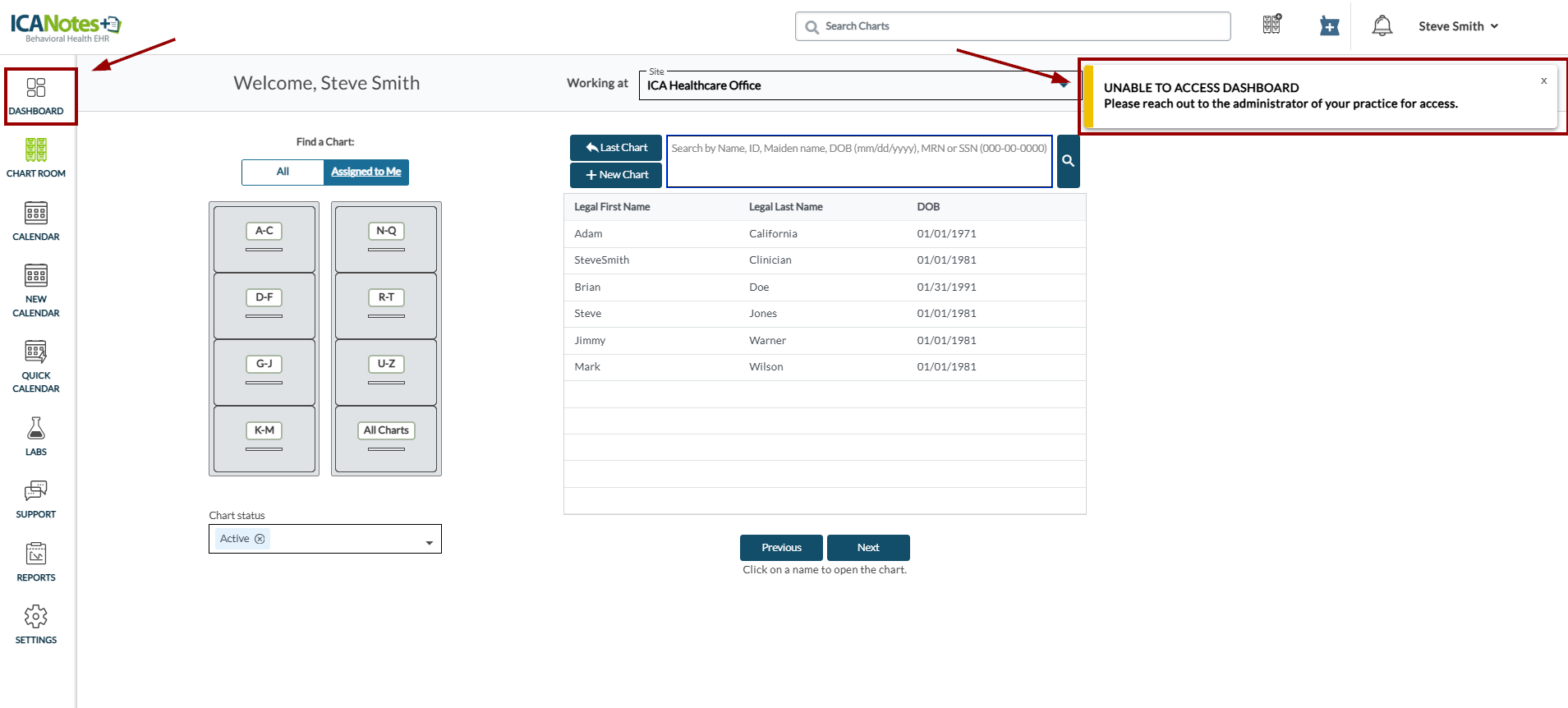Expand the Site selection dropdown
1568x708 pixels.
point(1064,85)
